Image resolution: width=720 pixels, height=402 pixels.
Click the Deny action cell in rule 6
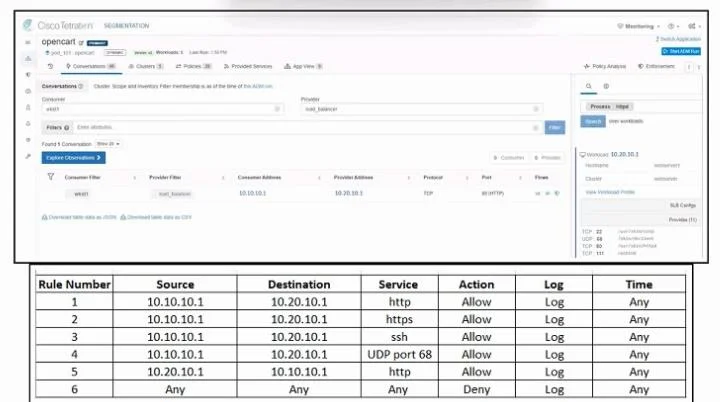click(477, 389)
